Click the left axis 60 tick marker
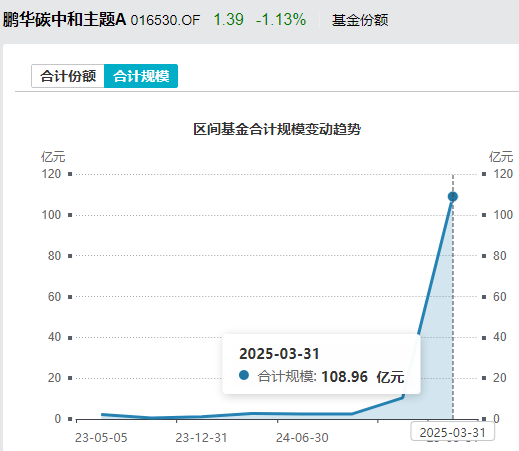Image resolution: width=519 pixels, height=451 pixels. (x=70, y=297)
